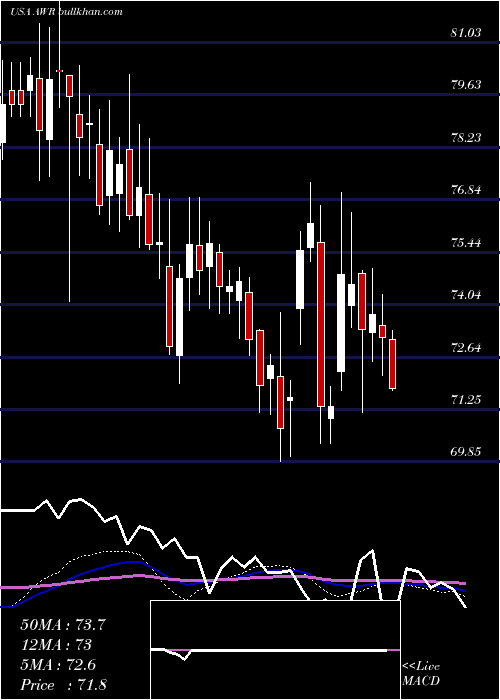Click the USA AWR bullkhan.com title

[x=66, y=12]
